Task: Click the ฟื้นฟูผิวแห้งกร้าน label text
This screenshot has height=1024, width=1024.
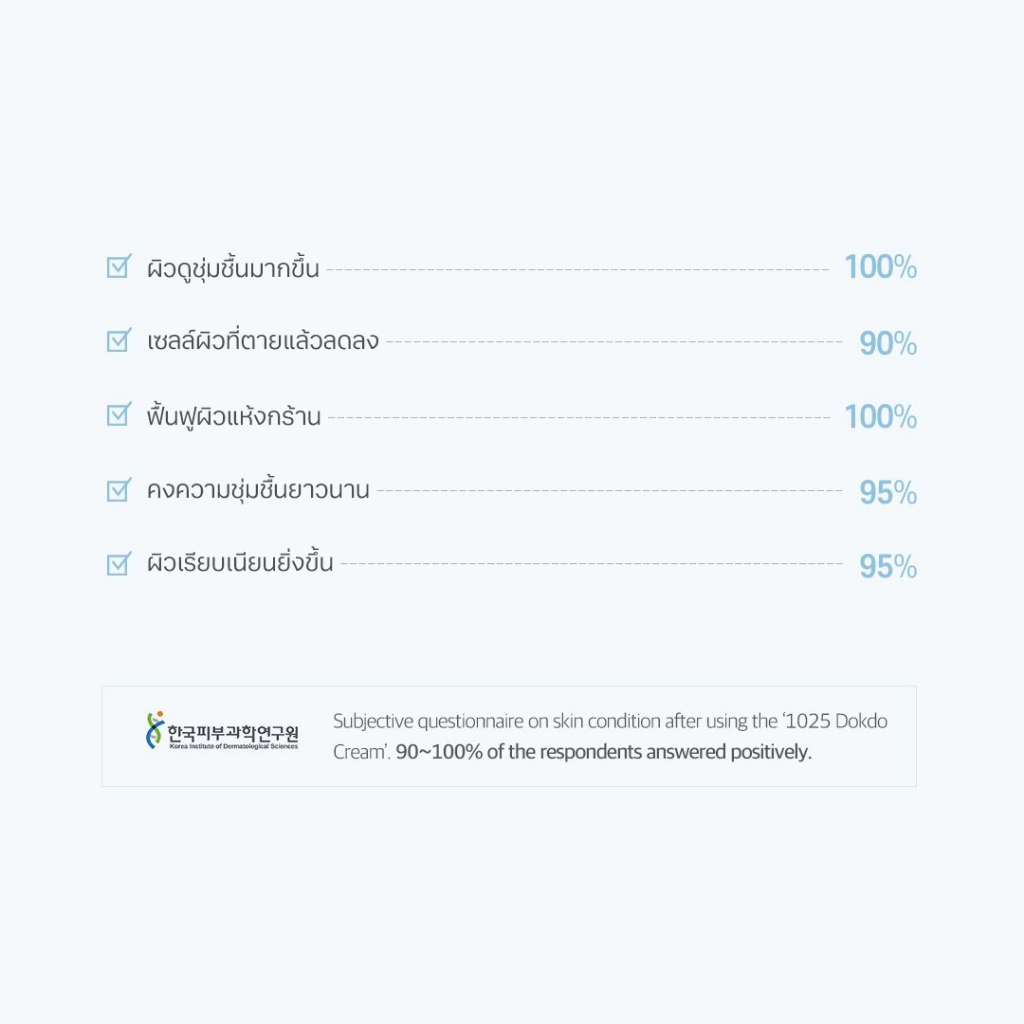Action: pos(234,416)
